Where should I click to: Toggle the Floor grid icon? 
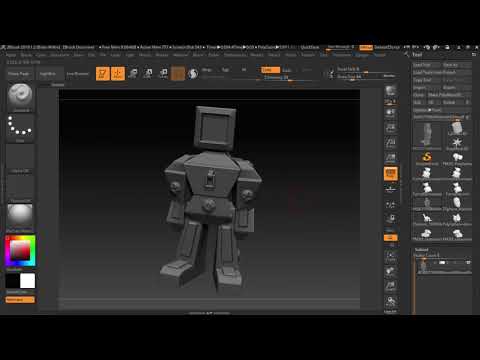(x=391, y=189)
